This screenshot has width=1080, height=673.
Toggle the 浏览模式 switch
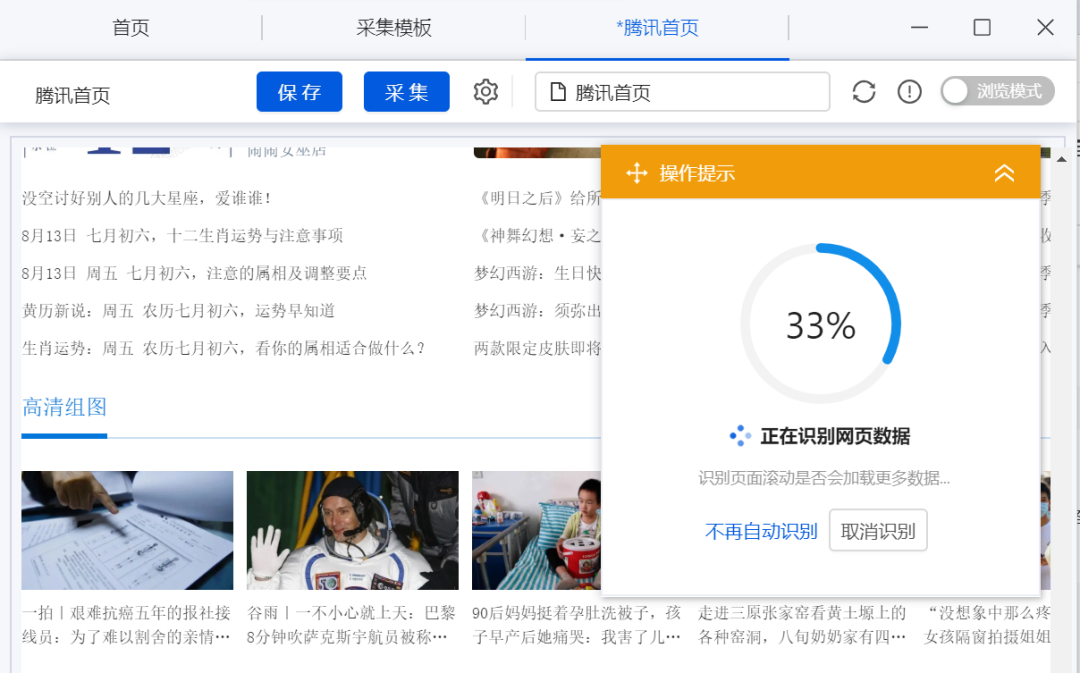997,91
